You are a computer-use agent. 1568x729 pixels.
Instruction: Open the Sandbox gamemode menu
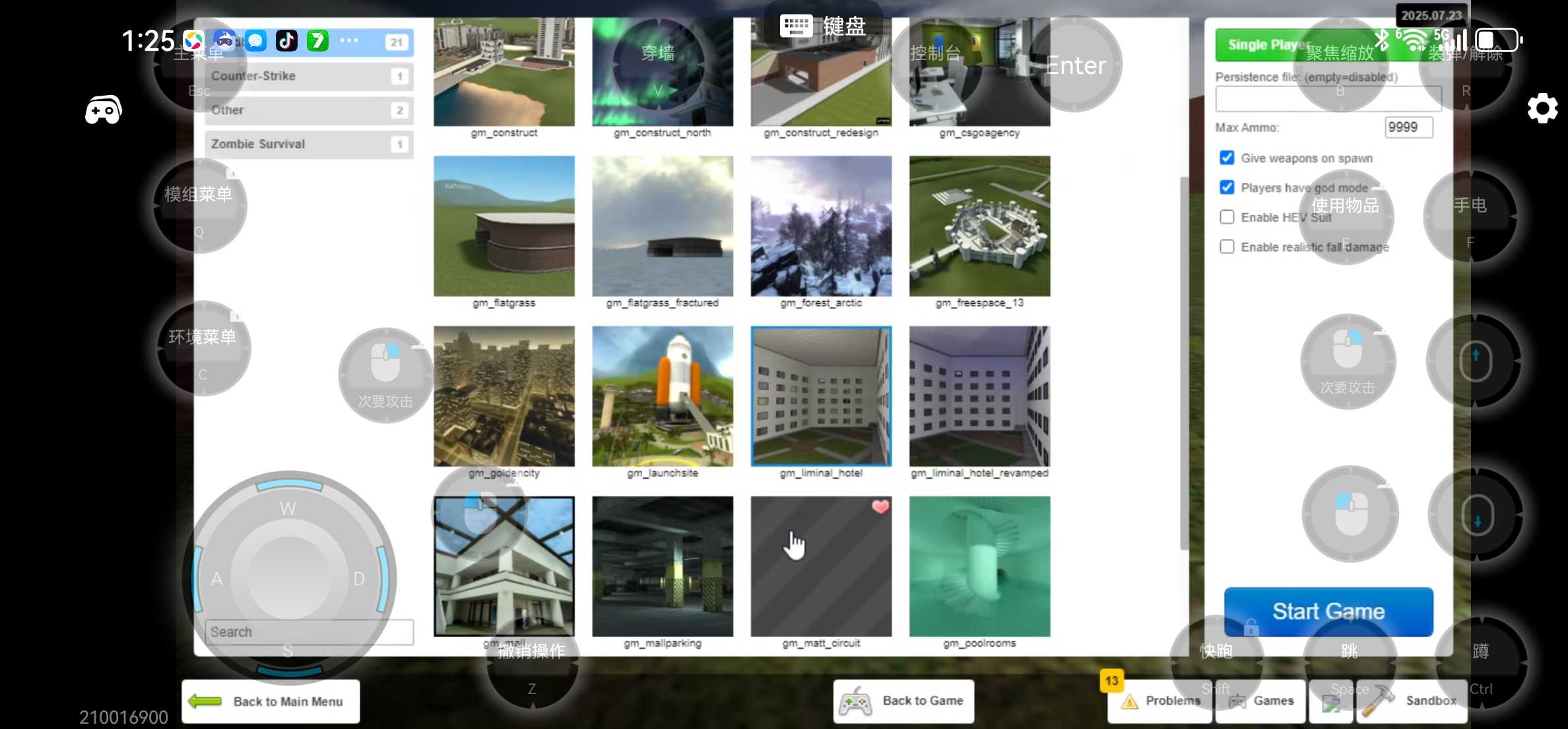1412,701
